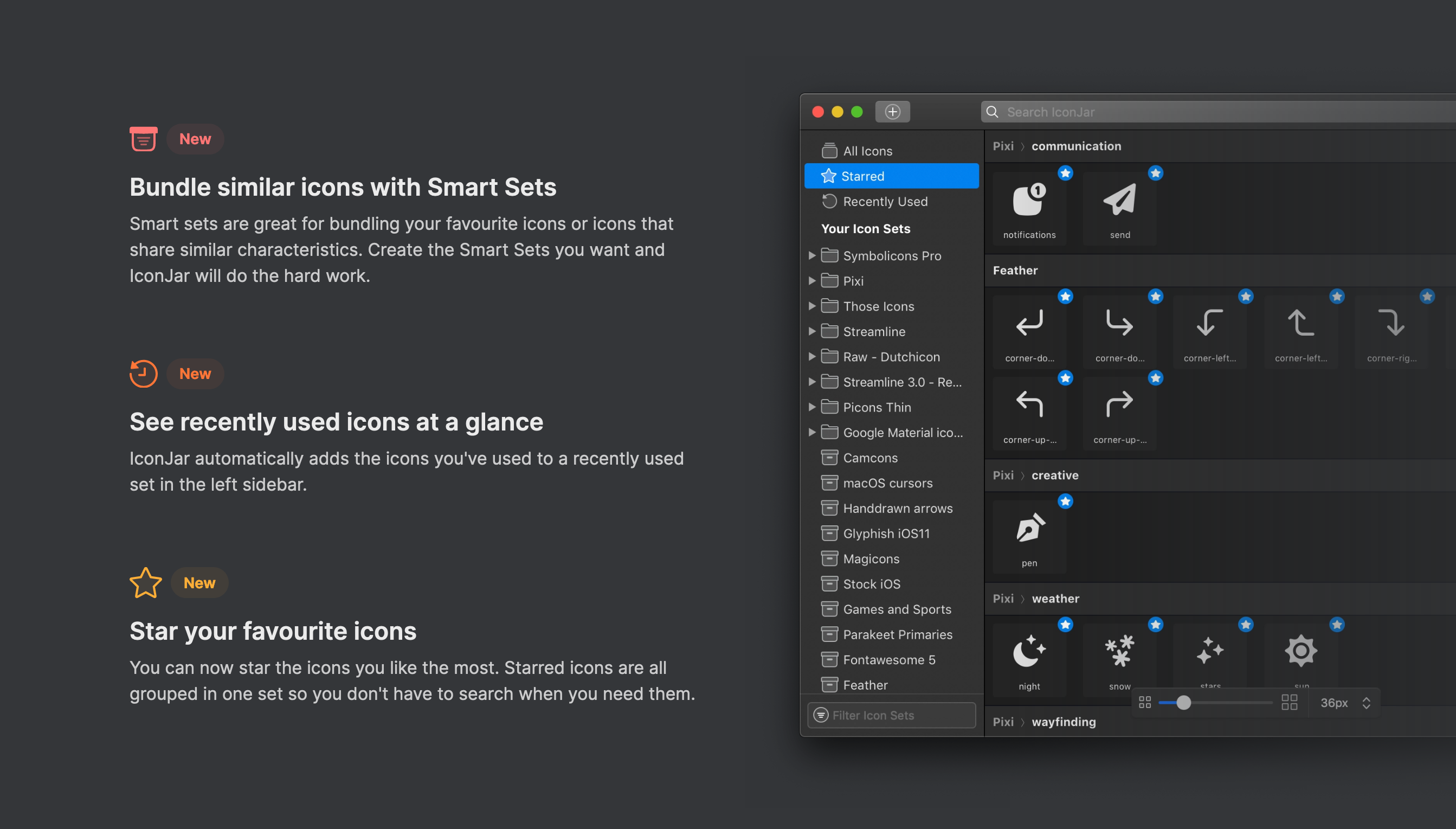Select the corner-right-down arrow icon

point(1391,332)
